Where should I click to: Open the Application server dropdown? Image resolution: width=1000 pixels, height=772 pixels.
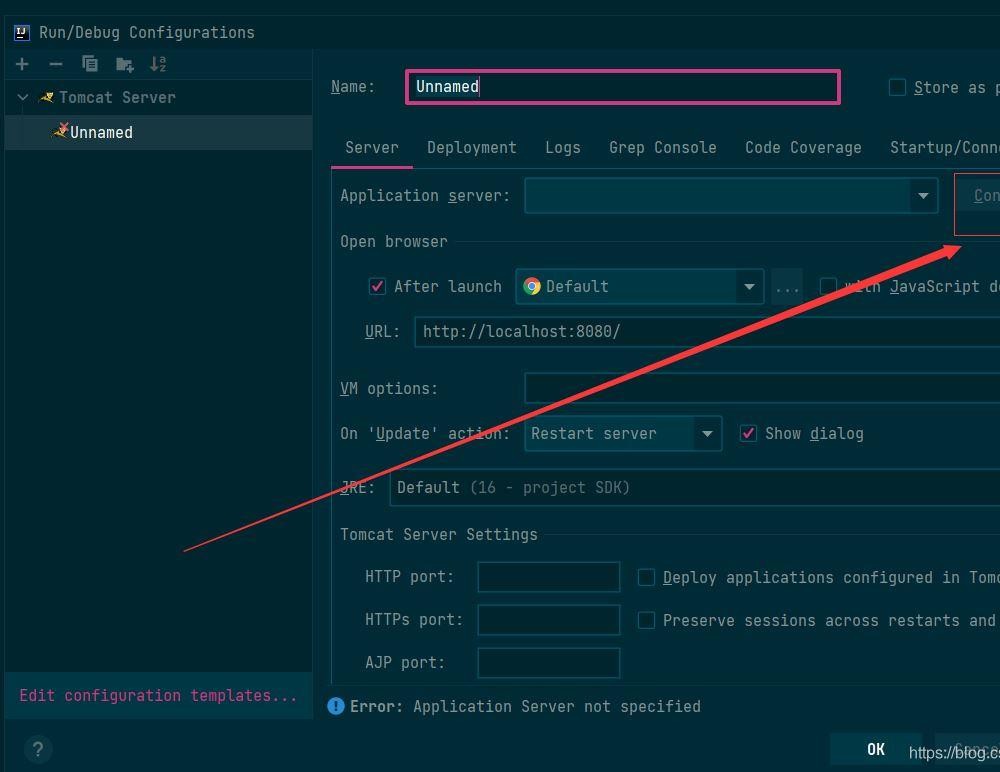click(922, 196)
